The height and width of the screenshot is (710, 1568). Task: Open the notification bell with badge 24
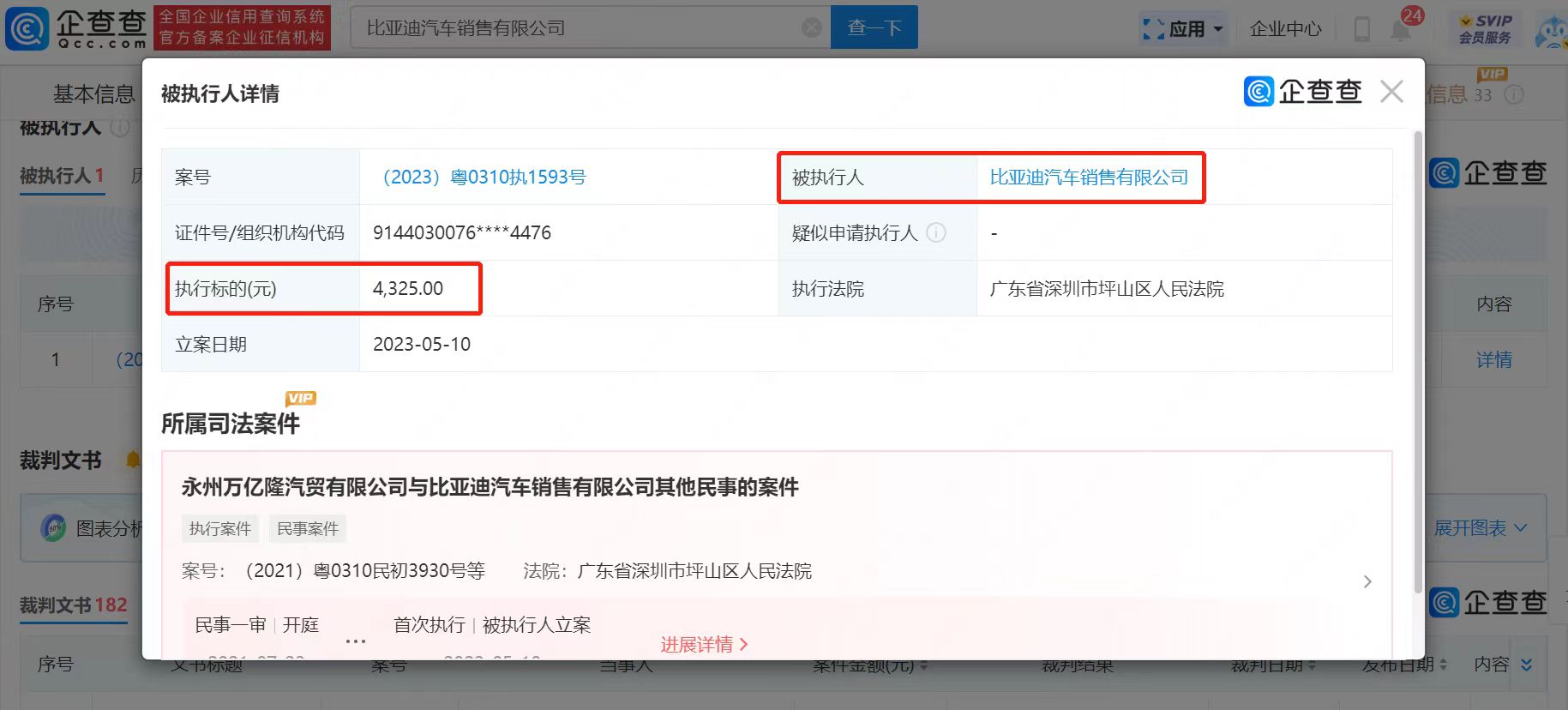tap(1400, 30)
